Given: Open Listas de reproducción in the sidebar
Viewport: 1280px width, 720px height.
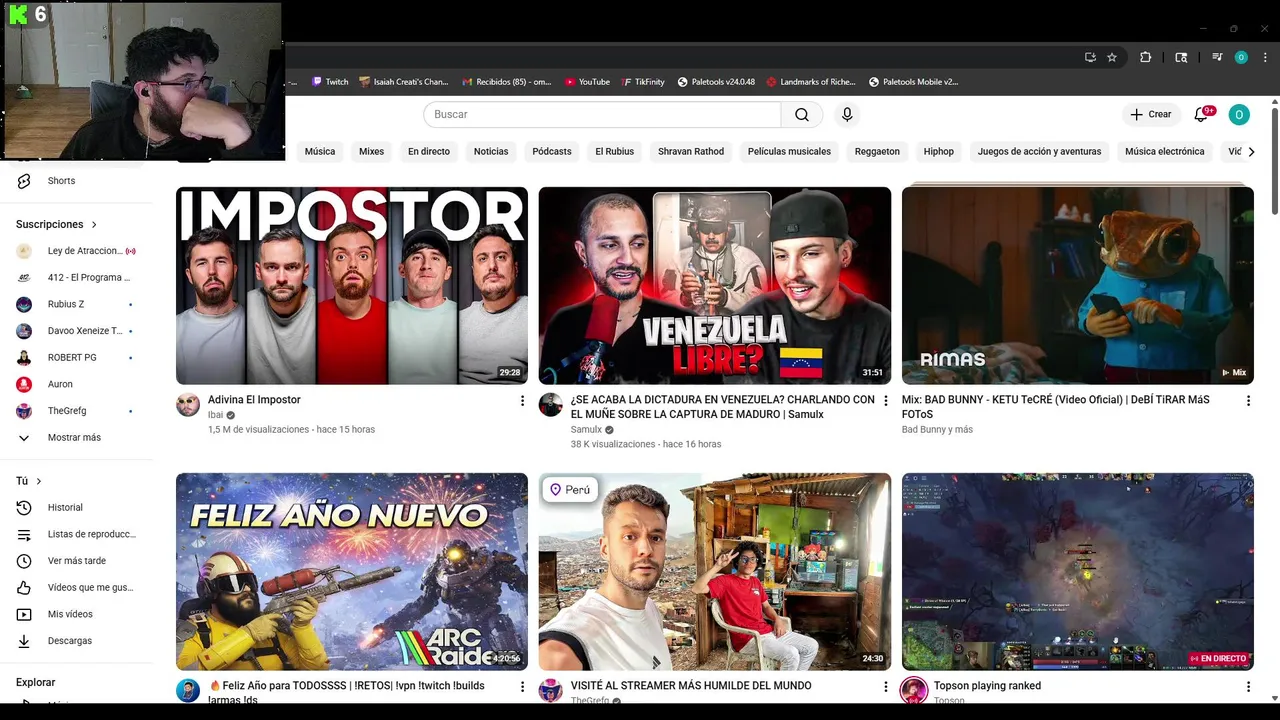Looking at the screenshot, I should pyautogui.click(x=78, y=534).
